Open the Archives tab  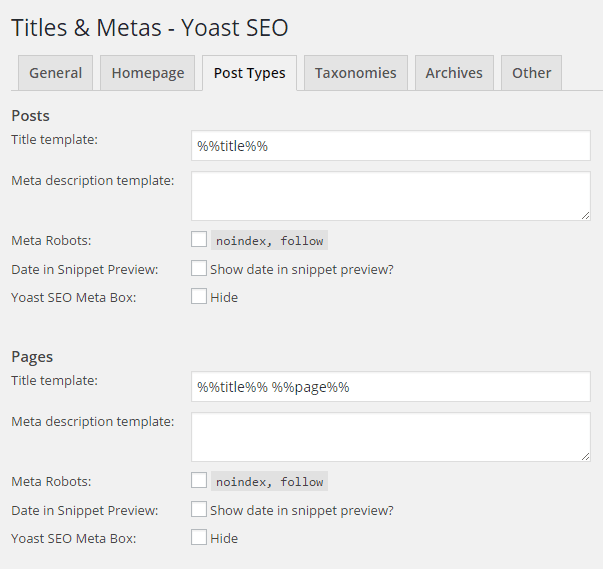click(454, 73)
